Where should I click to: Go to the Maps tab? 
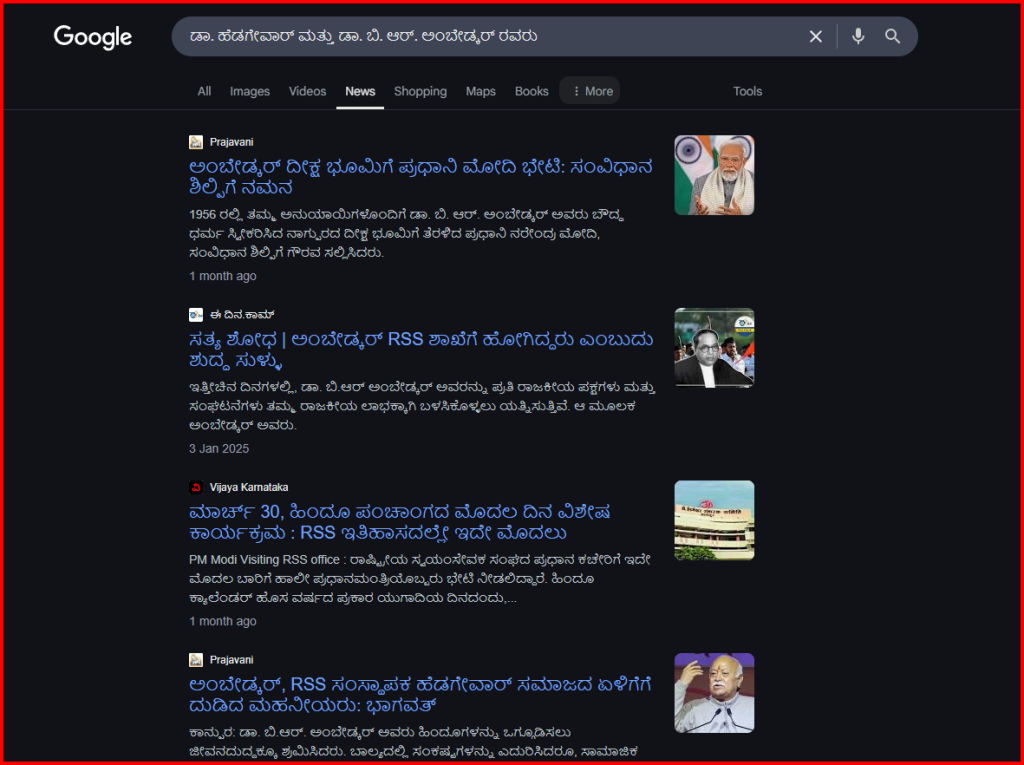coord(480,91)
